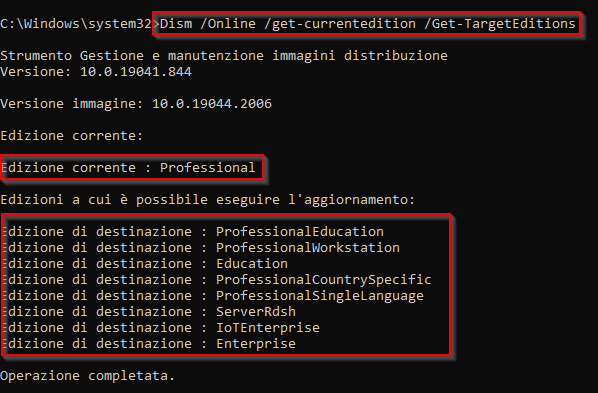This screenshot has height=393, width=598.
Task: Select the ServerRdsh target edition line
Action: point(148,312)
